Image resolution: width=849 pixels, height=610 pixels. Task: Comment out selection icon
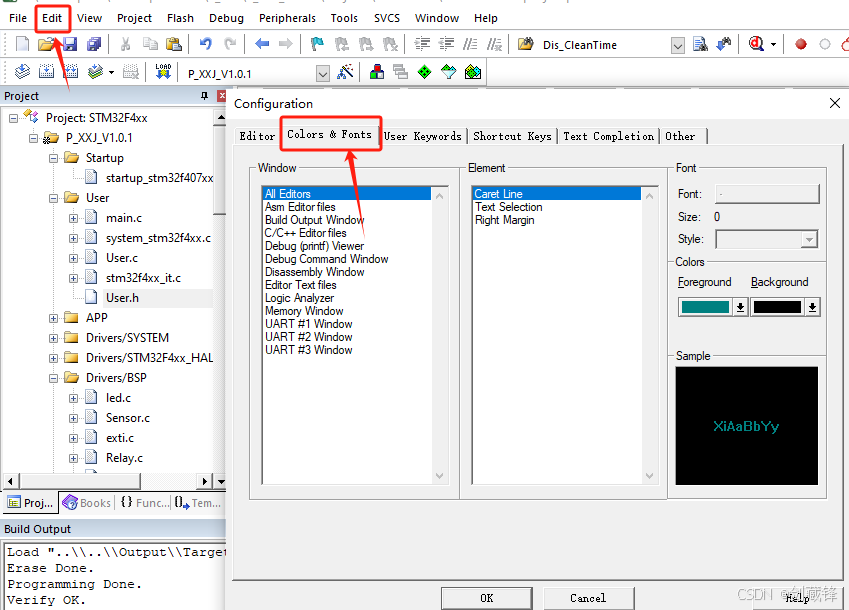click(471, 44)
